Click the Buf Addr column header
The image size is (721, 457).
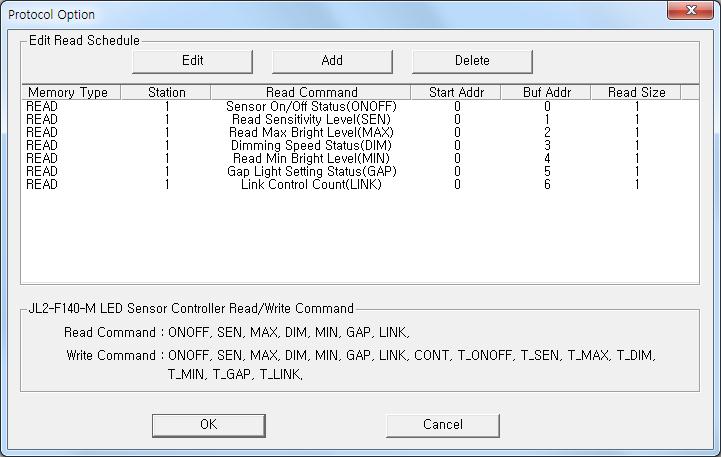pos(546,92)
